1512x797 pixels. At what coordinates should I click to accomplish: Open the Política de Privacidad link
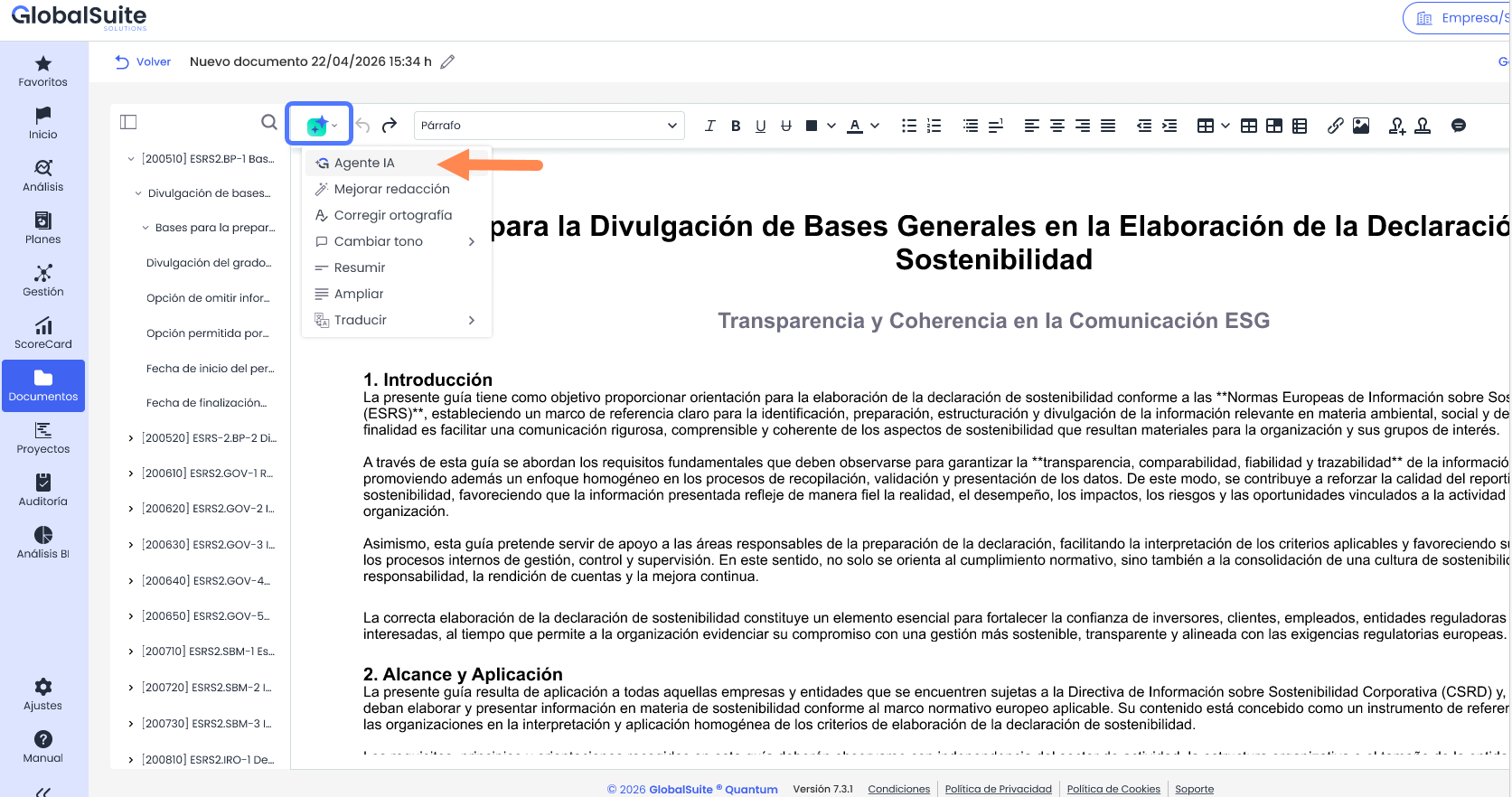(x=999, y=789)
